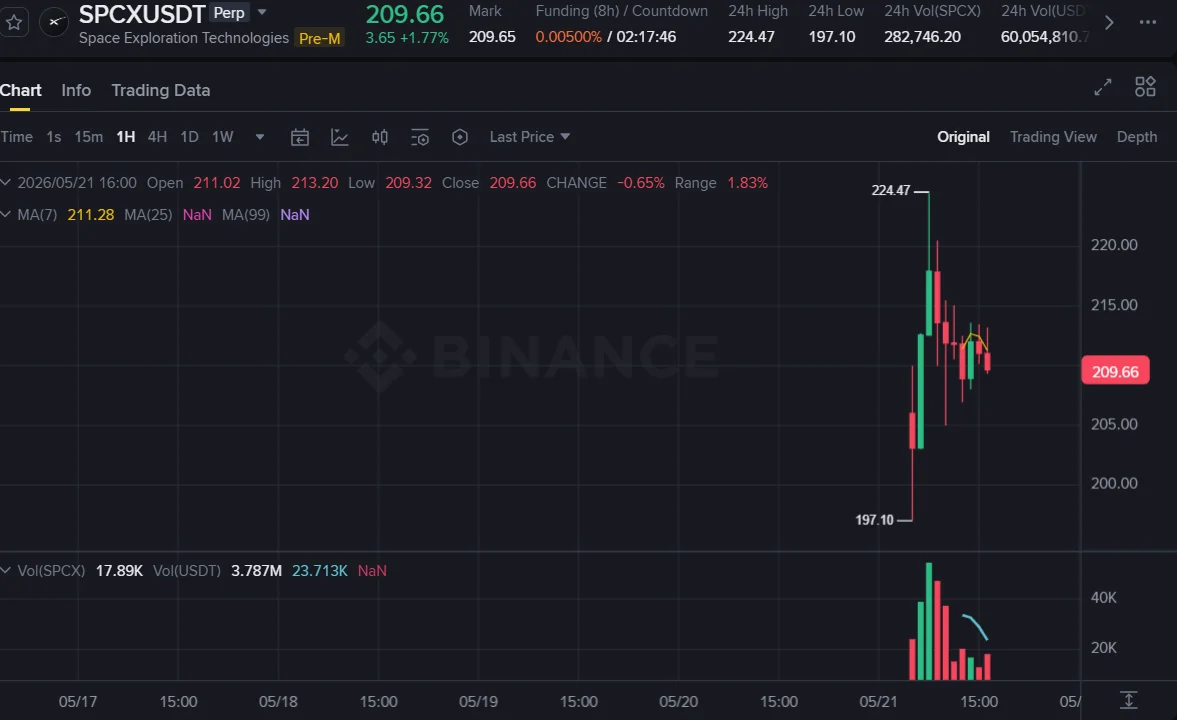Open the calendar go-to-date icon

pyautogui.click(x=300, y=137)
